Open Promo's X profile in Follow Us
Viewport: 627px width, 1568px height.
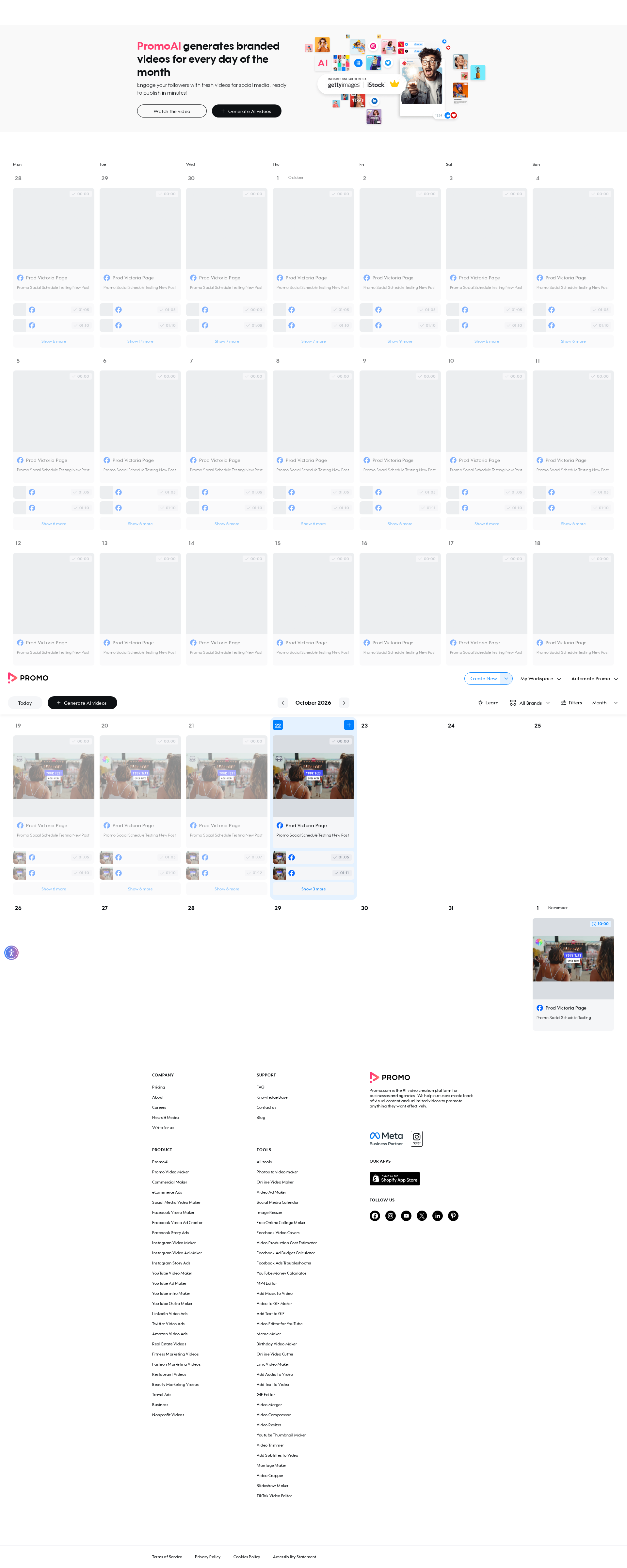pyautogui.click(x=422, y=1215)
